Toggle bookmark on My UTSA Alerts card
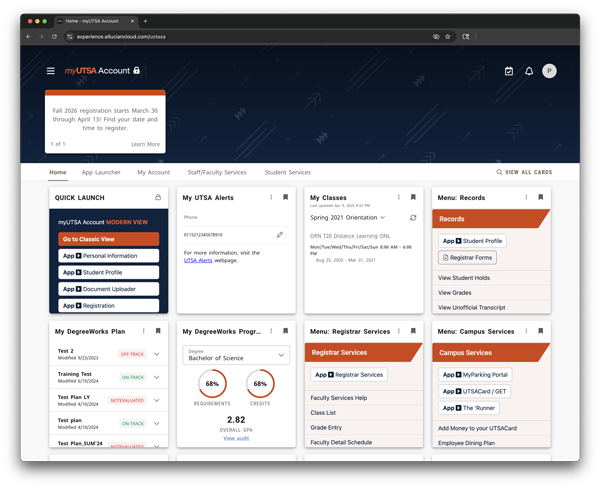Image resolution: width=600 pixels, height=488 pixels. (x=285, y=197)
